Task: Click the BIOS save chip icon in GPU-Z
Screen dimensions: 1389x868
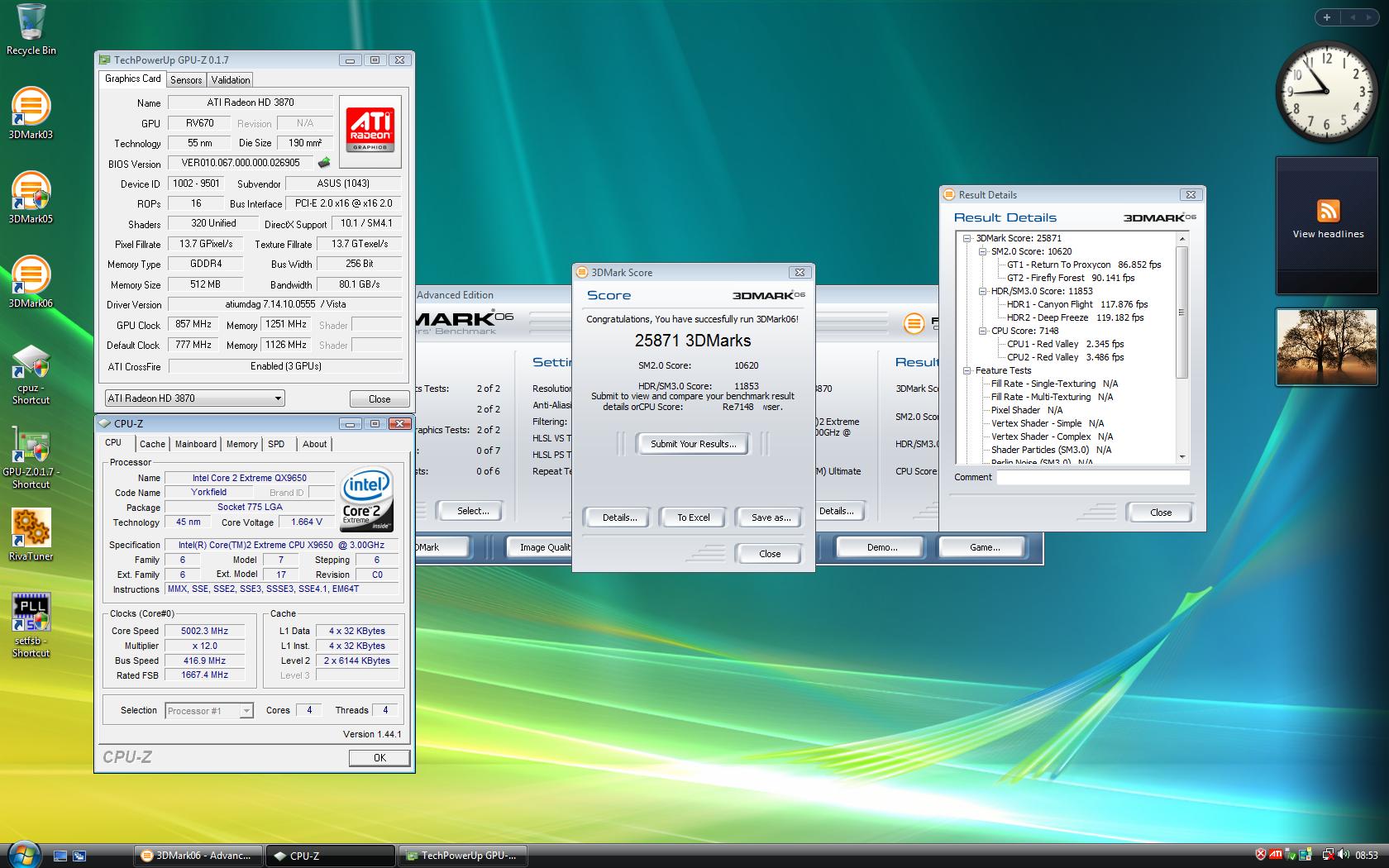Action: pyautogui.click(x=324, y=163)
